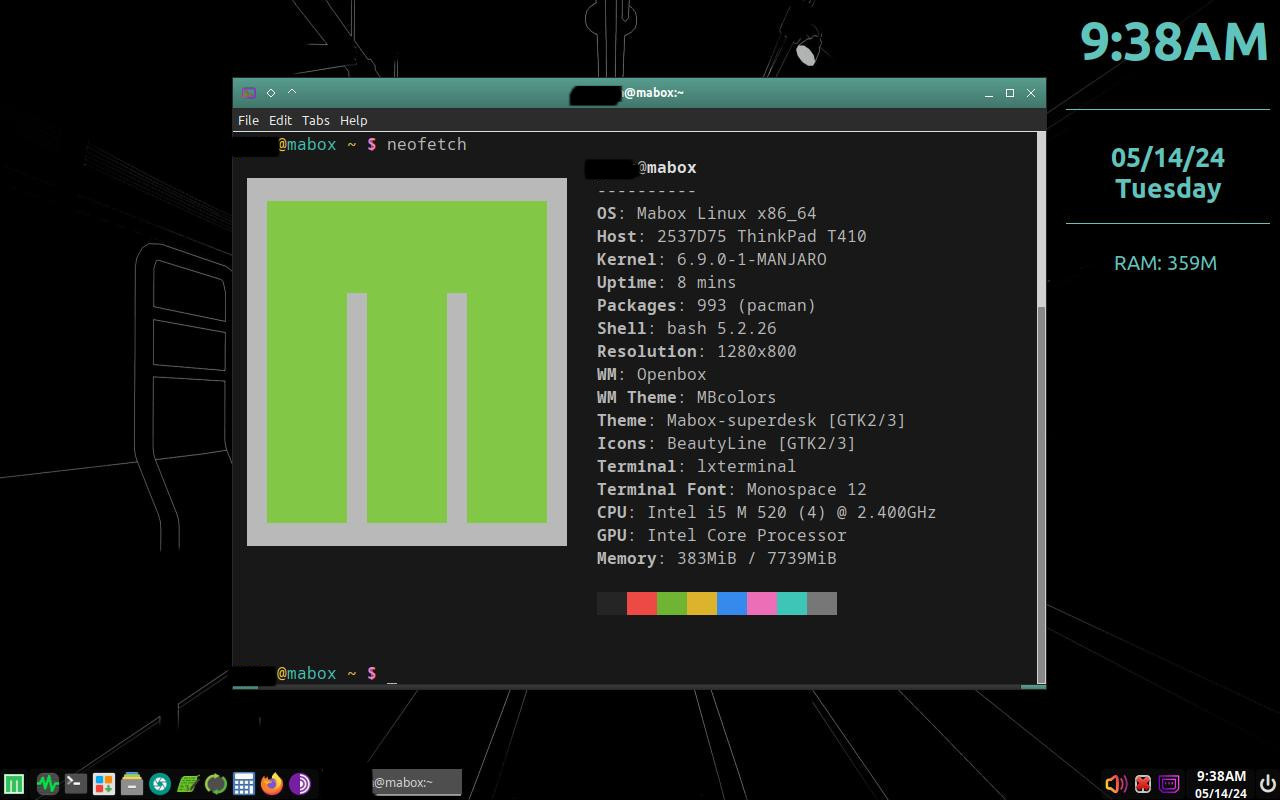This screenshot has width=1280, height=800.
Task: Click the typed 'neofetch' command text
Action: coord(426,144)
